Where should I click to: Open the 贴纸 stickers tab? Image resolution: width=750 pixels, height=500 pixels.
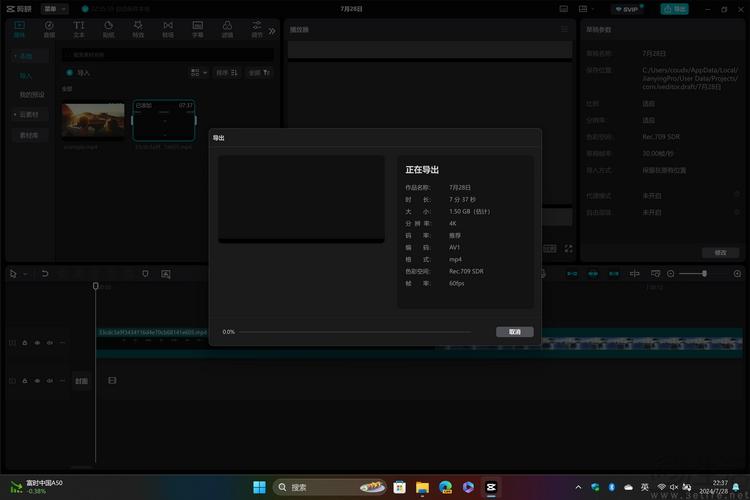tap(109, 29)
